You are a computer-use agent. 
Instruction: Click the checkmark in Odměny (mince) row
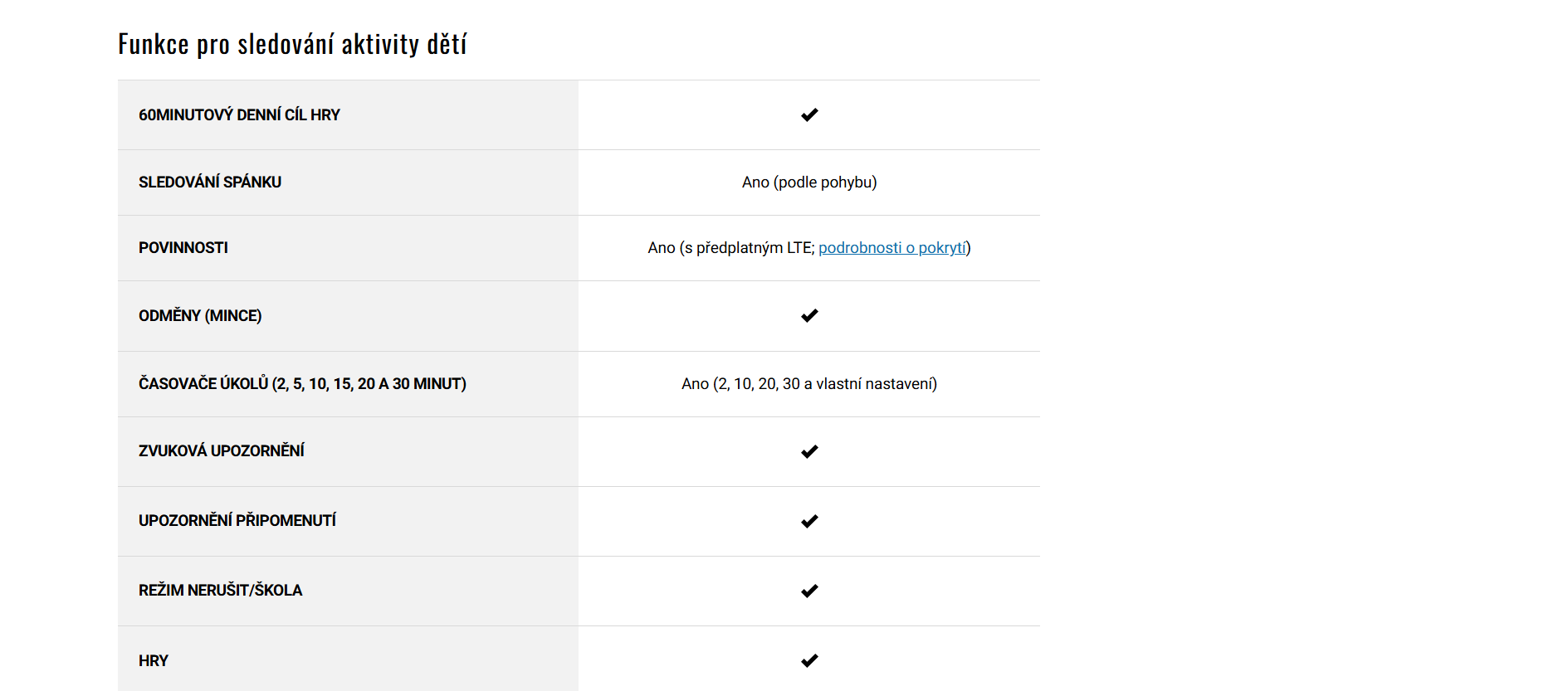[x=809, y=316]
